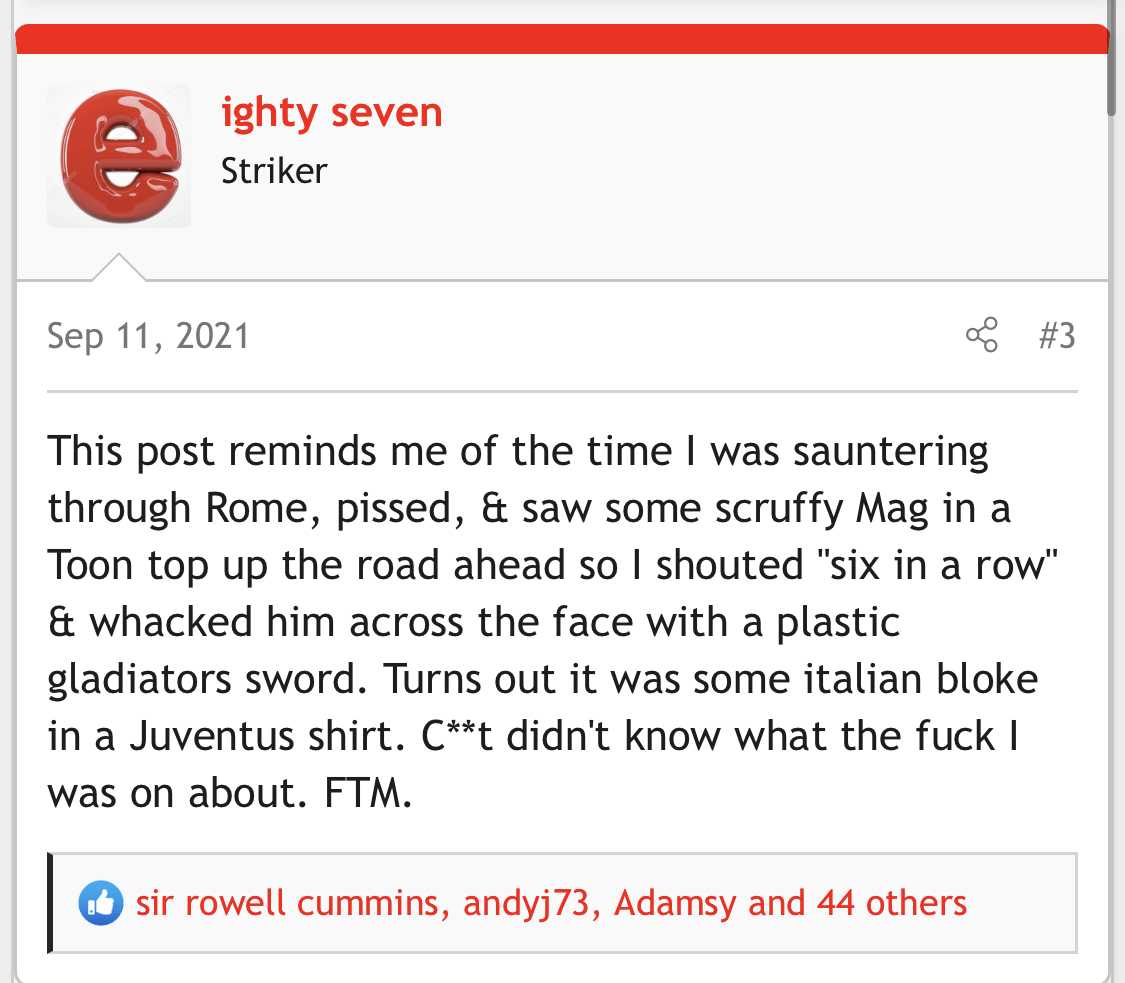Click the word Juventus in the post
This screenshot has height=983, width=1125.
(212, 736)
